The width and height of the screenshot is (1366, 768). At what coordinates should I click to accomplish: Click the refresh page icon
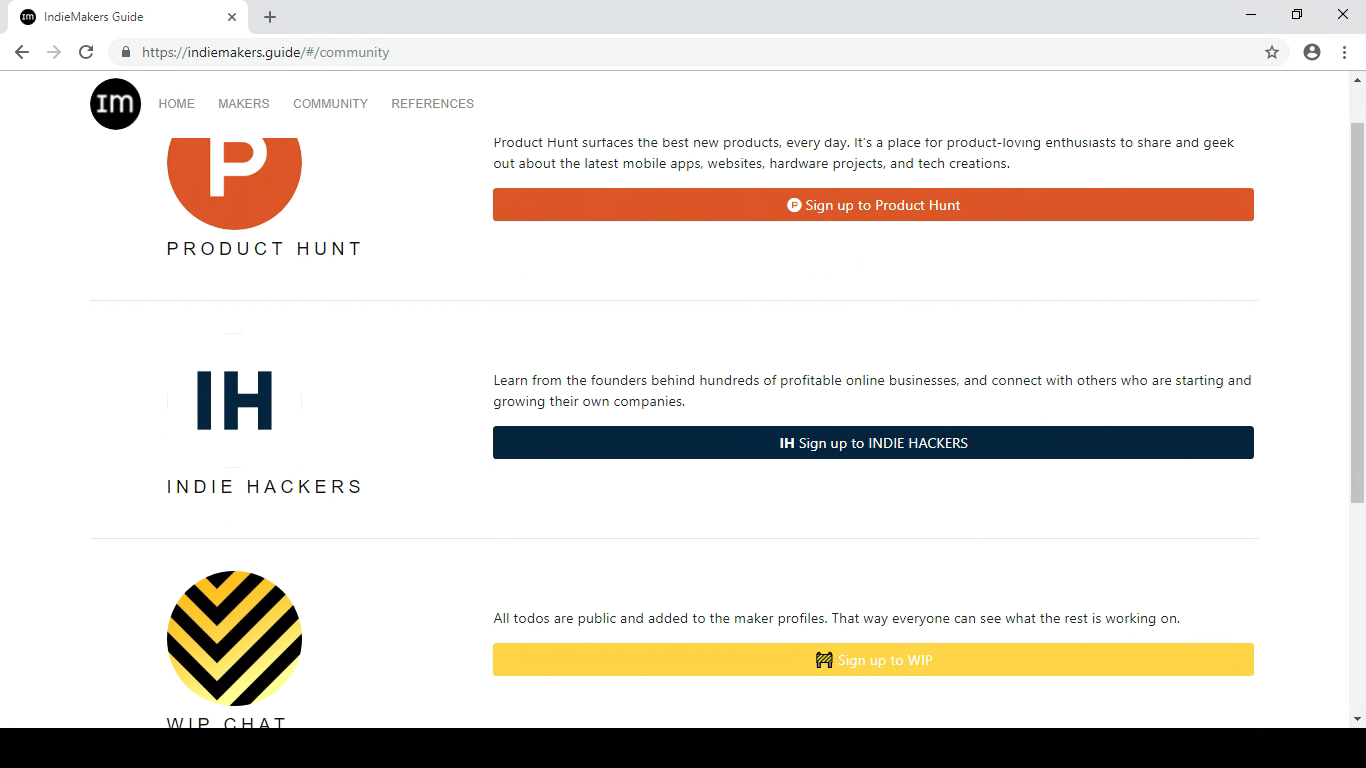point(86,52)
